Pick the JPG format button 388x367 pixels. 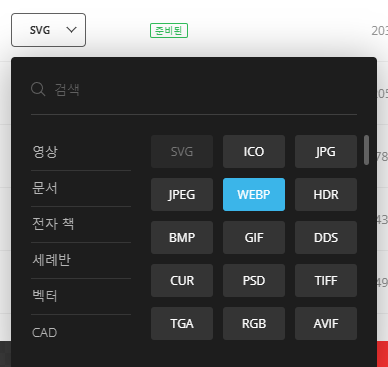326,152
